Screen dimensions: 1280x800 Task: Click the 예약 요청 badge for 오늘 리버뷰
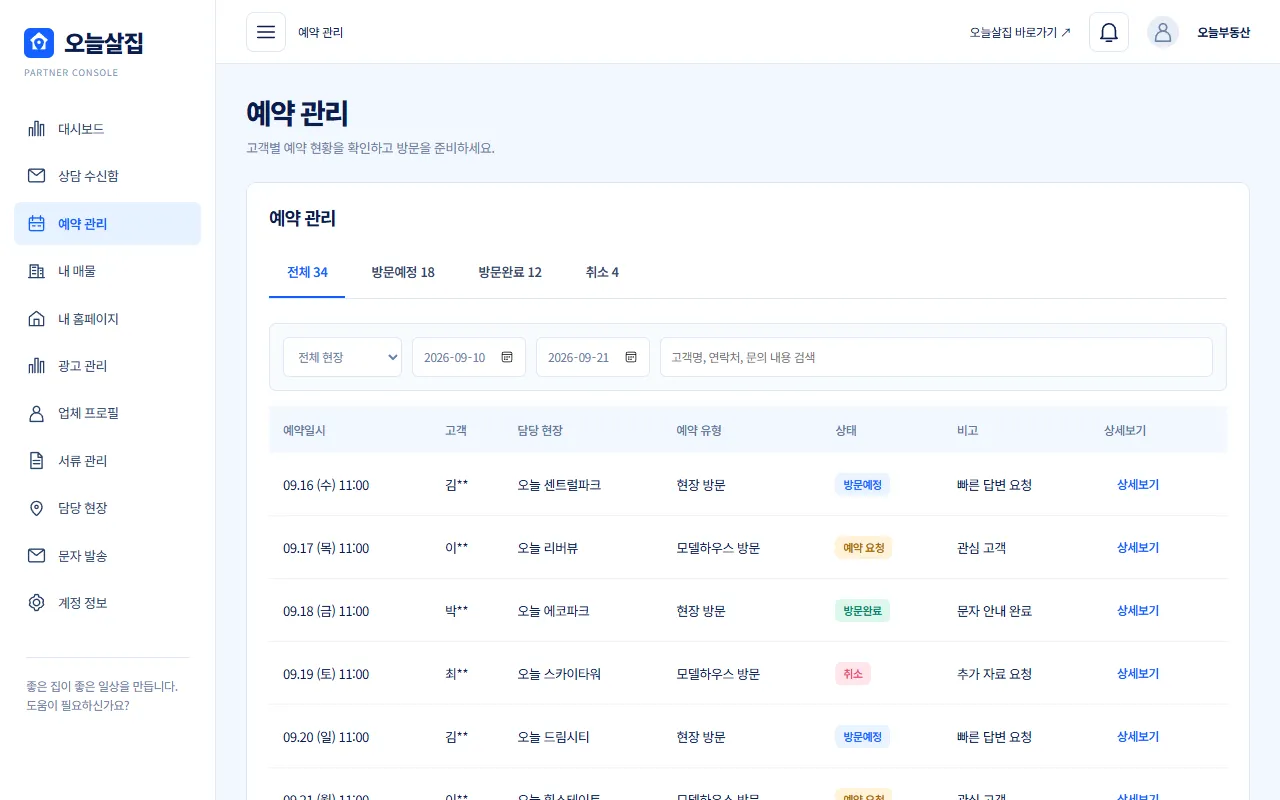[x=863, y=547]
